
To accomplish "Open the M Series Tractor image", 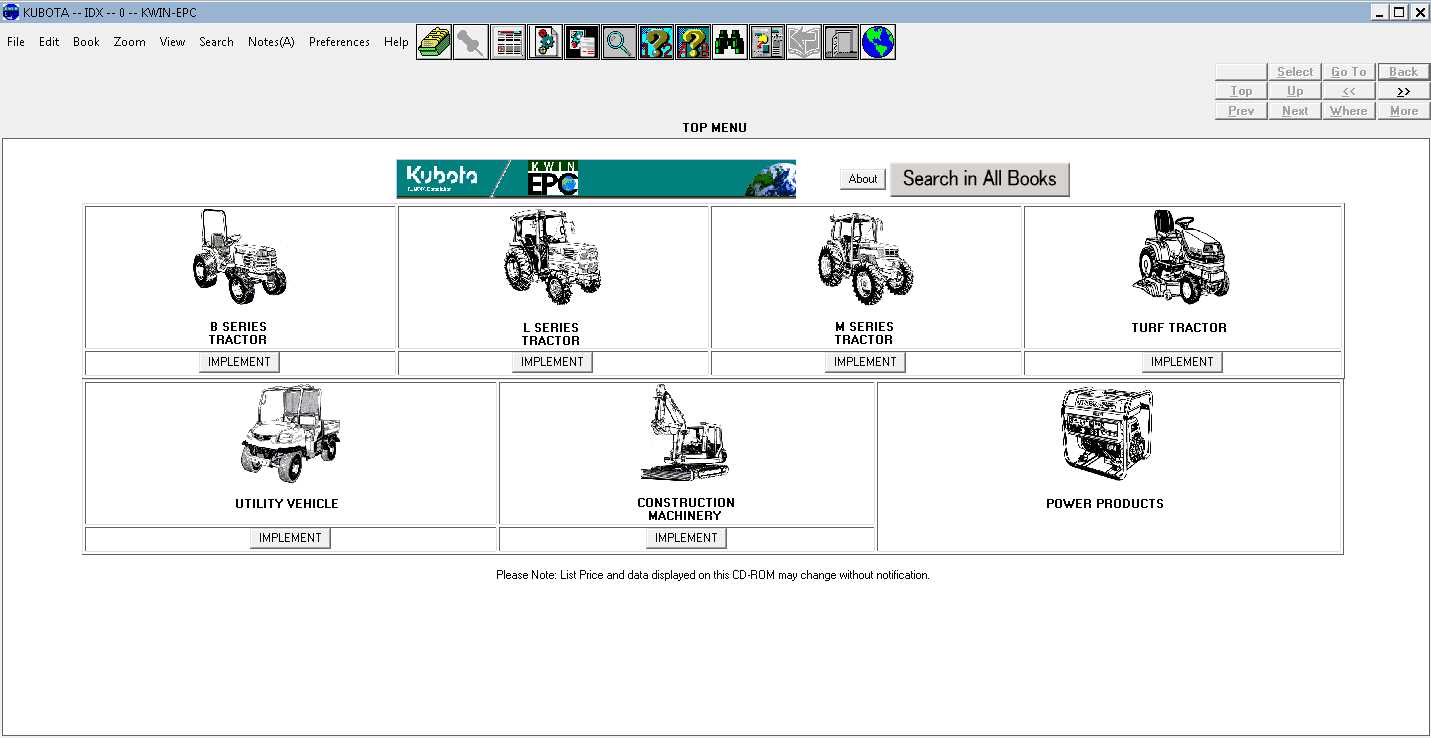I will tap(864, 257).
